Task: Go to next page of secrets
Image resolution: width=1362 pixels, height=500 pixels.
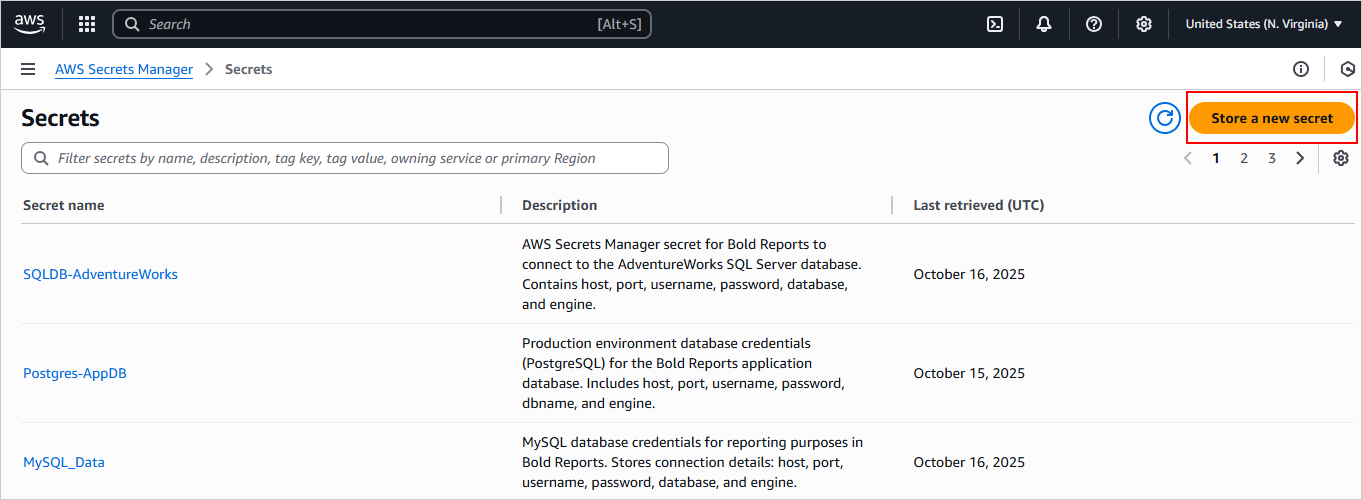Action: [x=1300, y=158]
